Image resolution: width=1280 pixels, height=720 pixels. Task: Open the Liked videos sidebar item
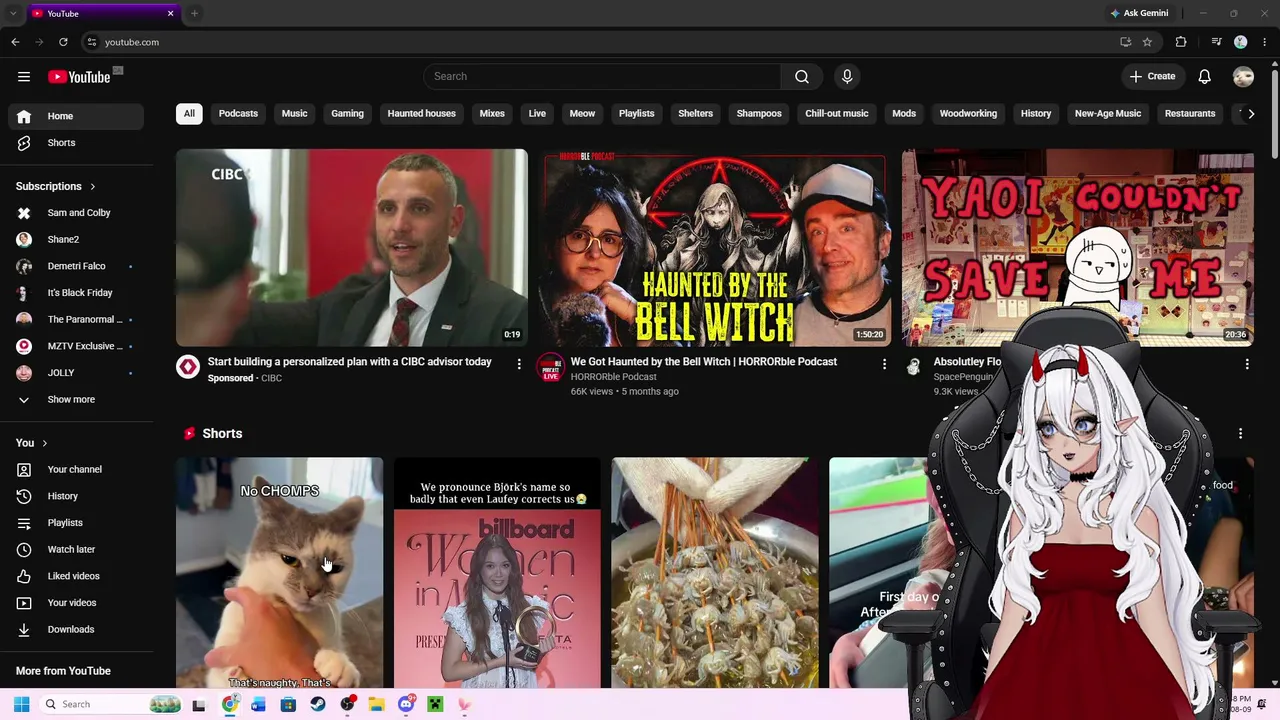tap(76, 576)
